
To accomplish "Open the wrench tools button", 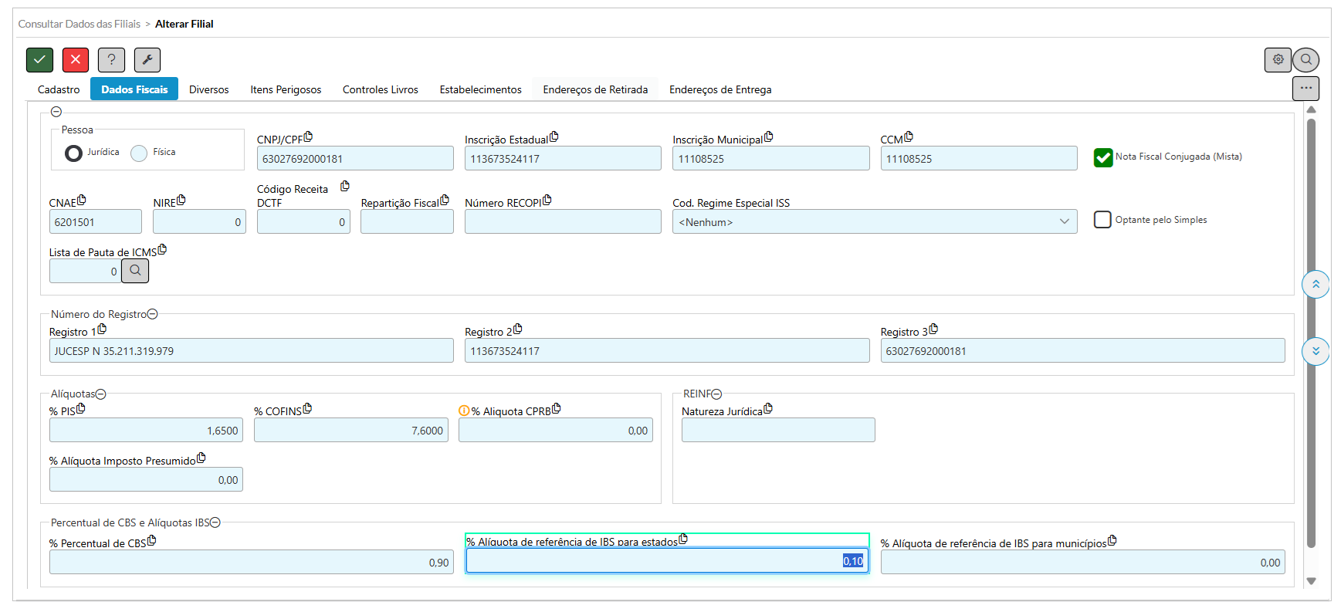I will click(147, 60).
